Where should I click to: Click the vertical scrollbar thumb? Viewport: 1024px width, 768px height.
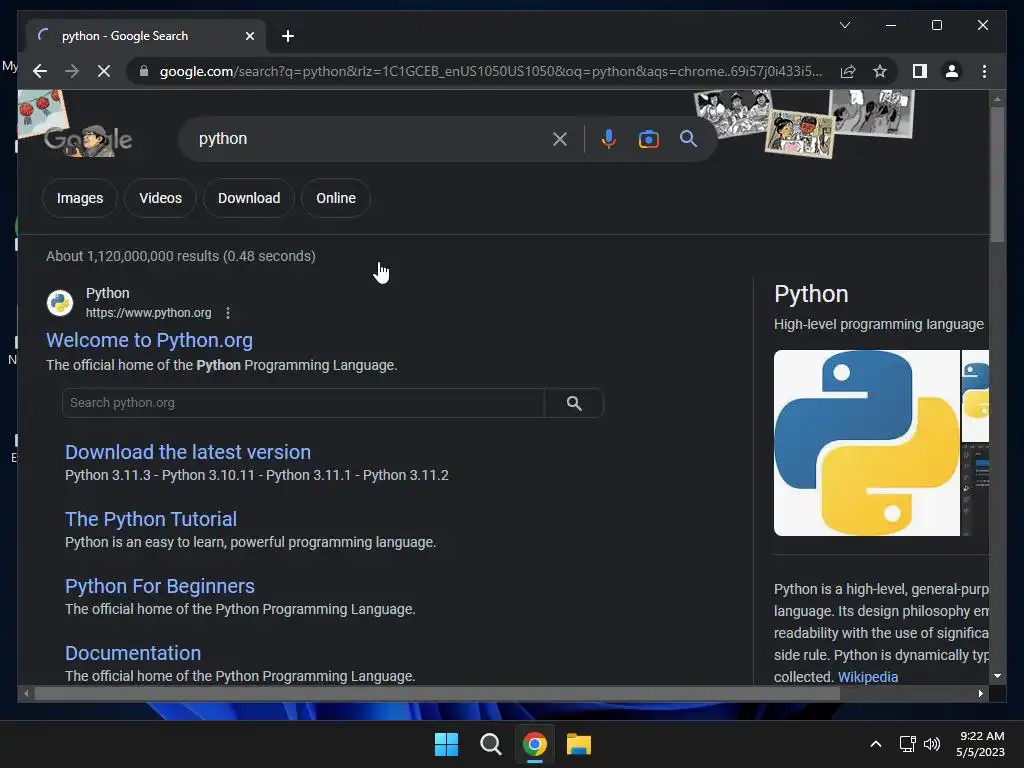point(997,174)
